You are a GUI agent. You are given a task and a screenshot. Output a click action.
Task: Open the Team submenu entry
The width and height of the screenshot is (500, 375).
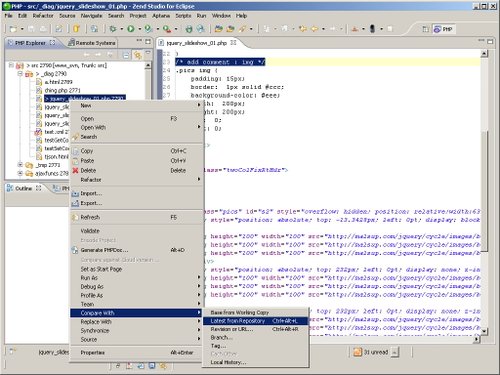(x=137, y=304)
